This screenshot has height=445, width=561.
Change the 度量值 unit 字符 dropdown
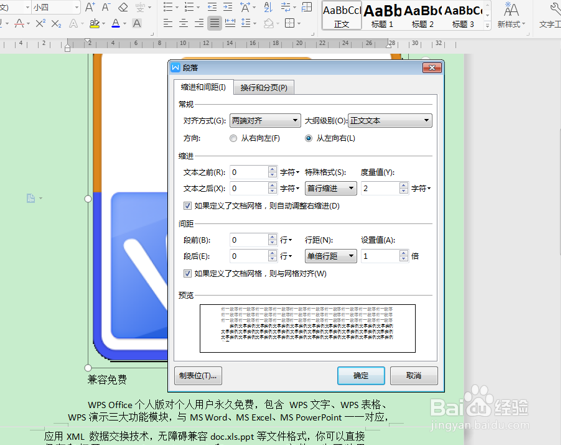click(x=421, y=189)
